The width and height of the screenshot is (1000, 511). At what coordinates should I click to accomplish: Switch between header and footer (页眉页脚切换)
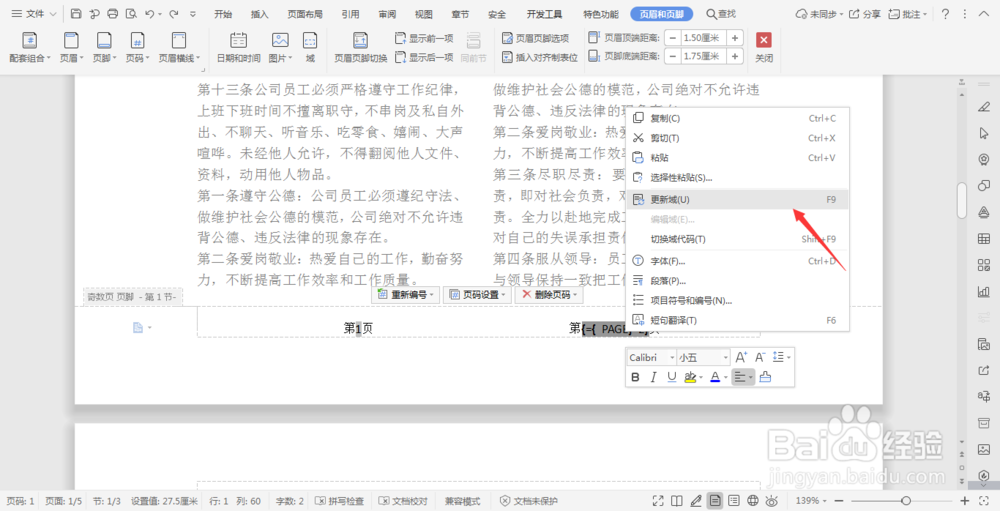tap(360, 47)
